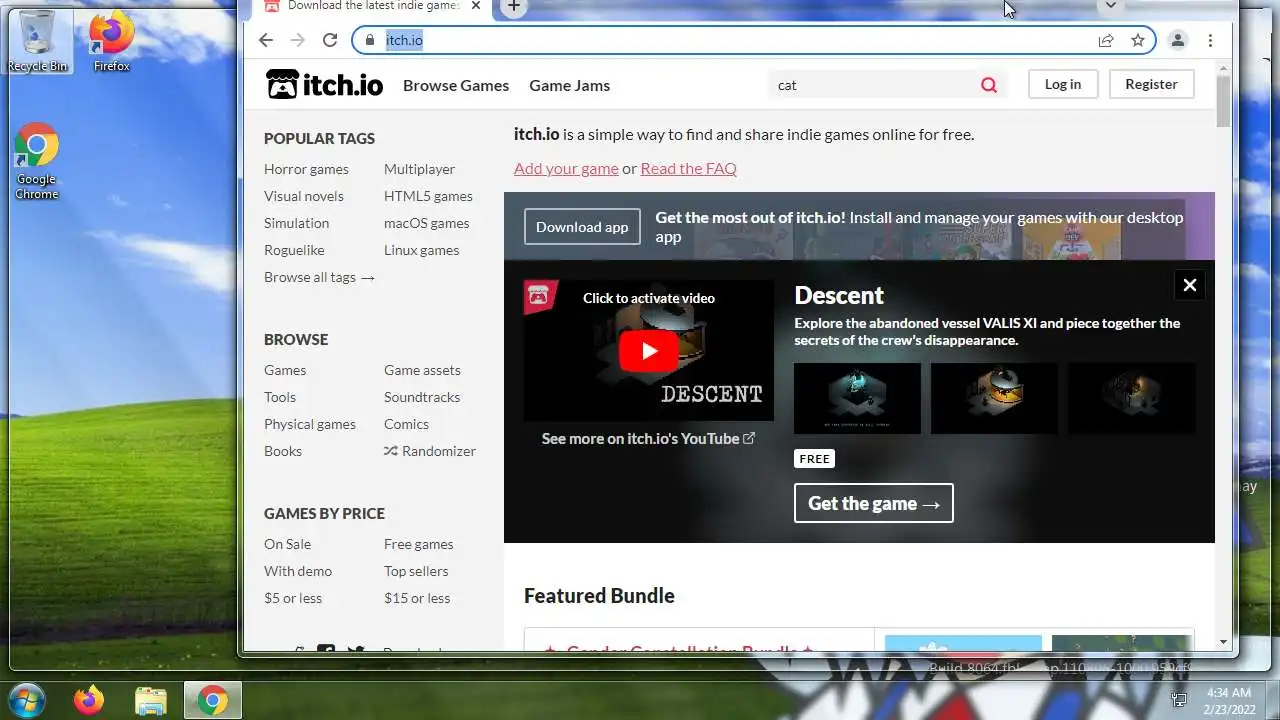
Task: Click second Descent screenshot thumbnail
Action: click(x=994, y=398)
